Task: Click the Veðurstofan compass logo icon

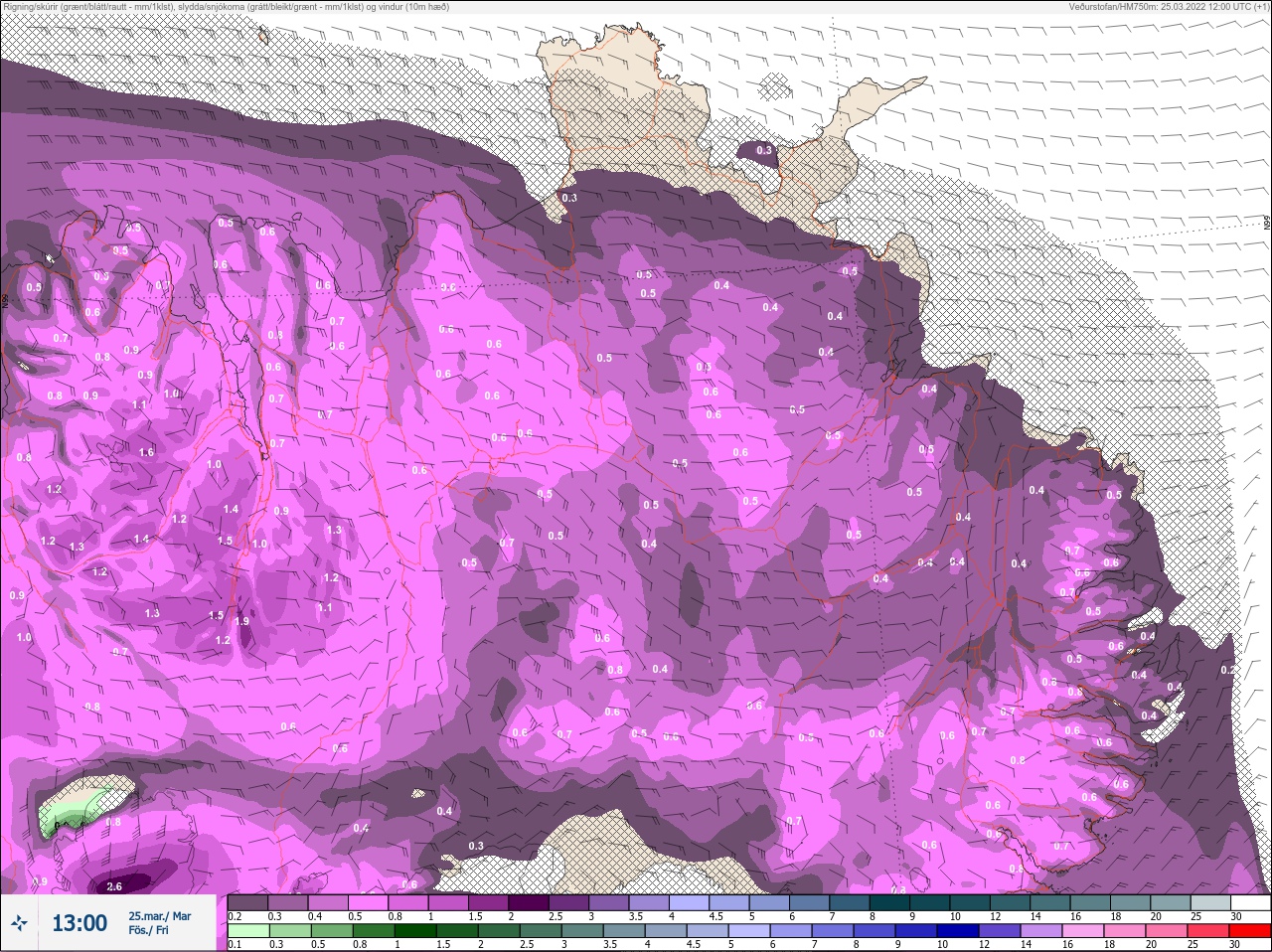Action: point(18,924)
